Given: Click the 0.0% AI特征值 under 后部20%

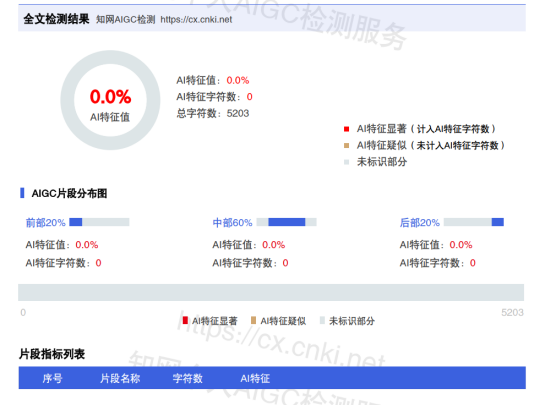Looking at the screenshot, I should tap(461, 245).
